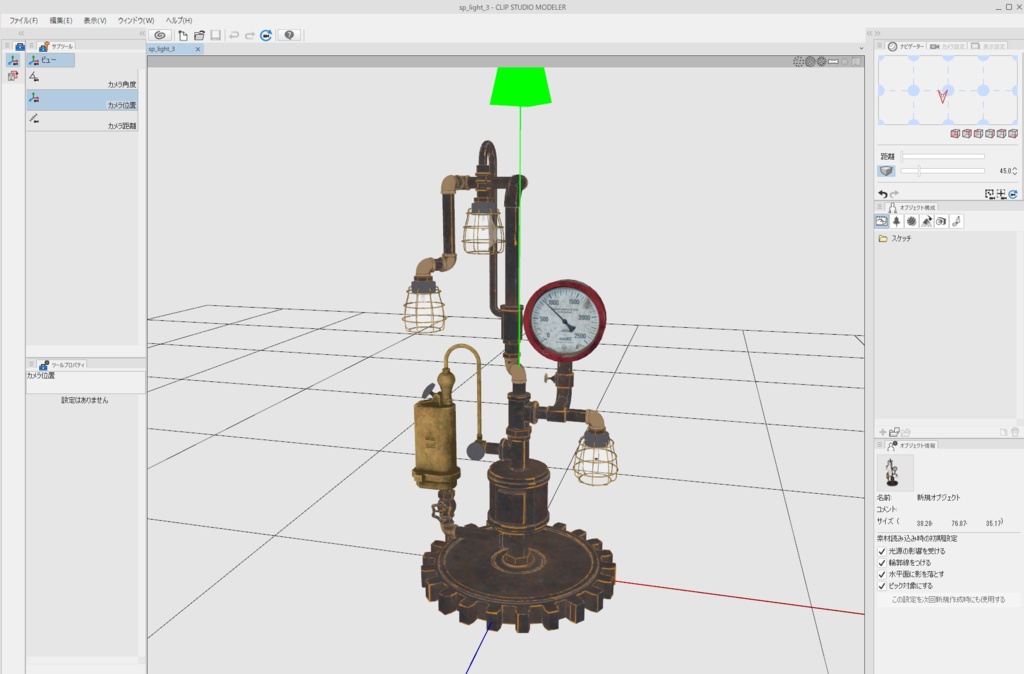
Task: Collapse the left subtool panel with the chevron
Action: [x=141, y=33]
